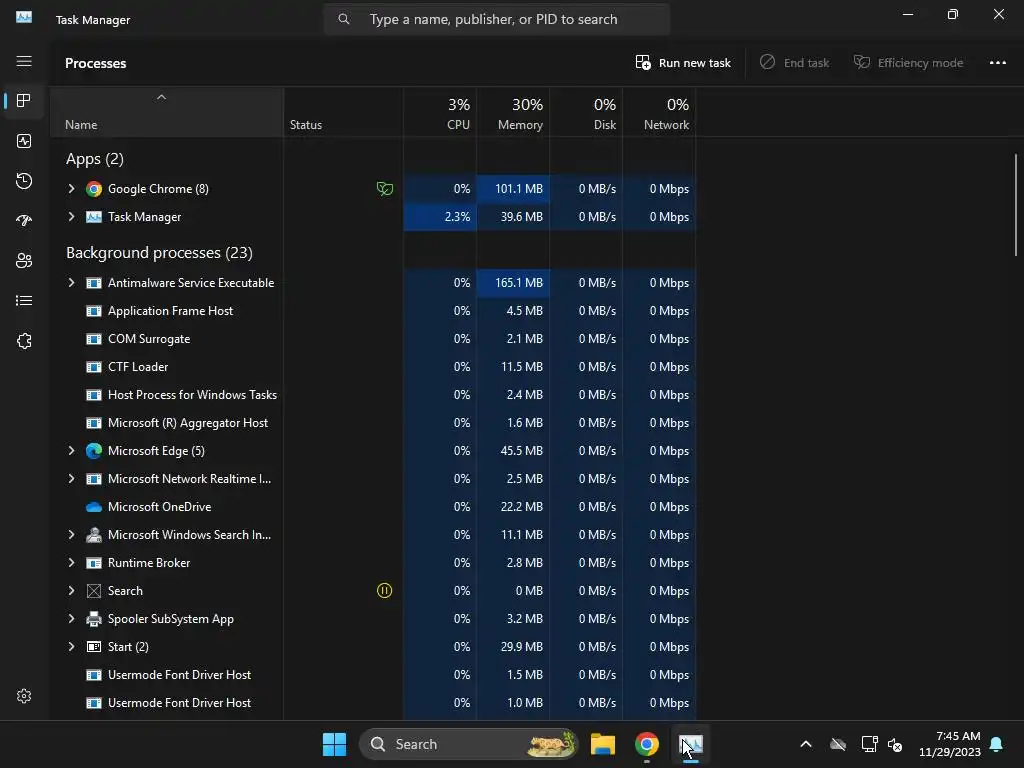Expand the Start (2) process group
Screen dimensions: 1024x768
coord(71,647)
